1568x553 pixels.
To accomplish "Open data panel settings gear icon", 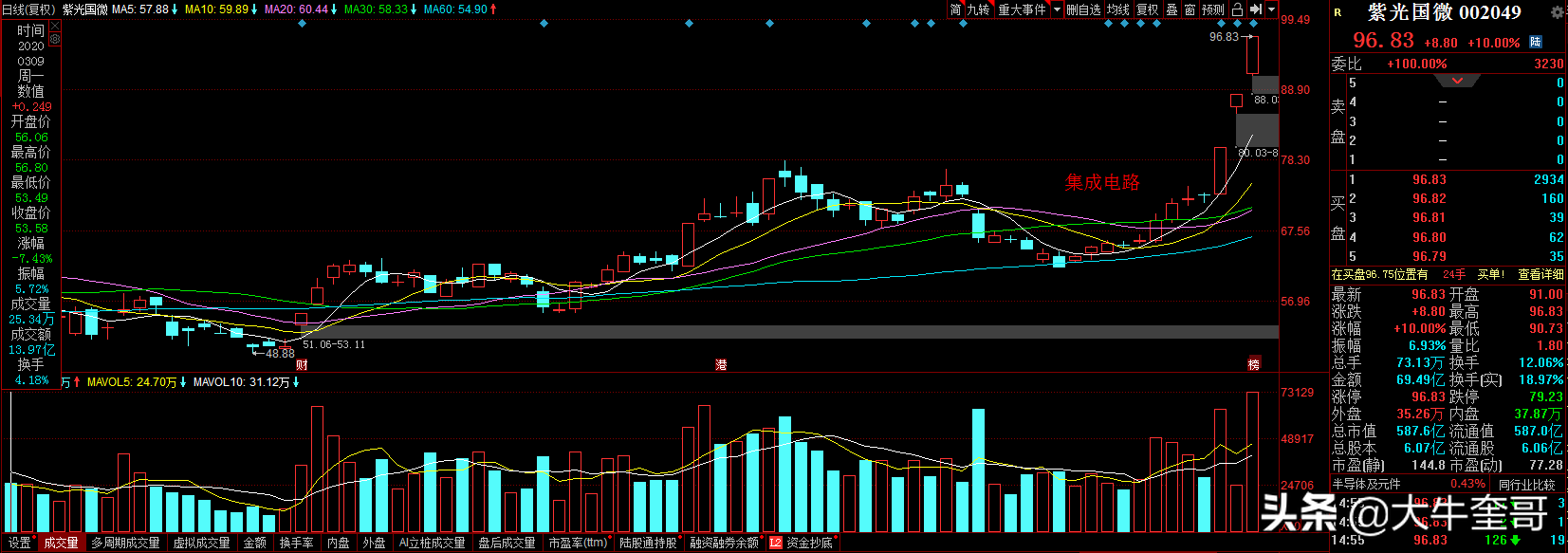I will point(55,40).
